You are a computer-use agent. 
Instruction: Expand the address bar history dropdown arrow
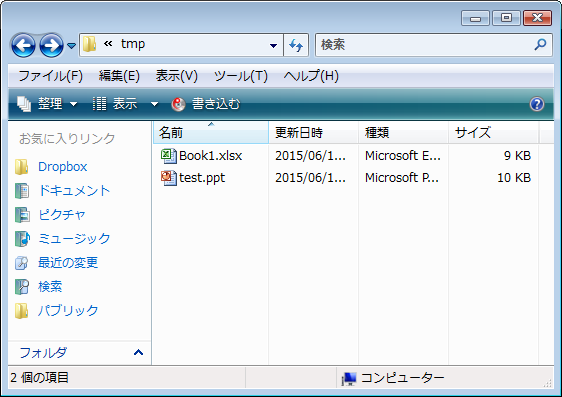(273, 45)
